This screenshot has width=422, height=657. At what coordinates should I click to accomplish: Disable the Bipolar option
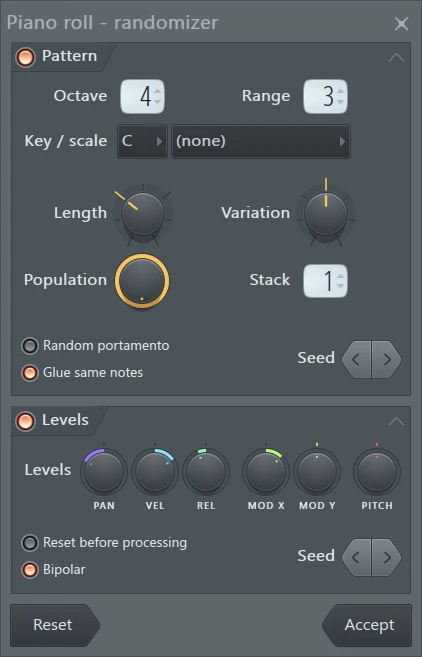[30, 570]
